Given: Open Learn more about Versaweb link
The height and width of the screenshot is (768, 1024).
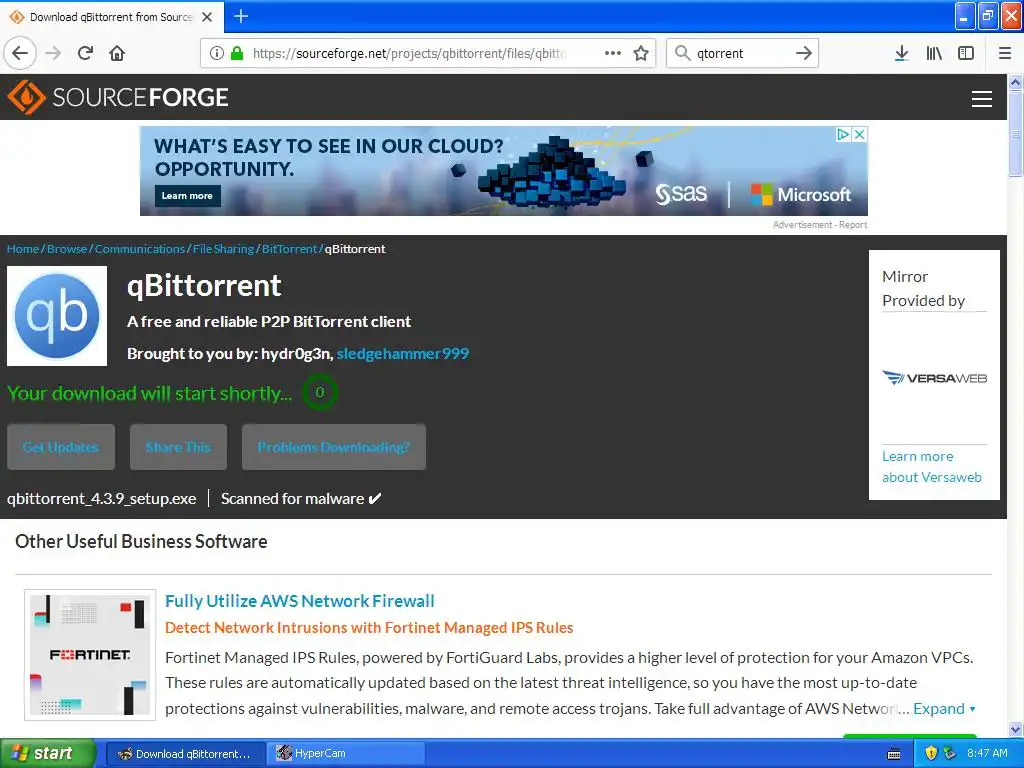Looking at the screenshot, I should pos(932,466).
